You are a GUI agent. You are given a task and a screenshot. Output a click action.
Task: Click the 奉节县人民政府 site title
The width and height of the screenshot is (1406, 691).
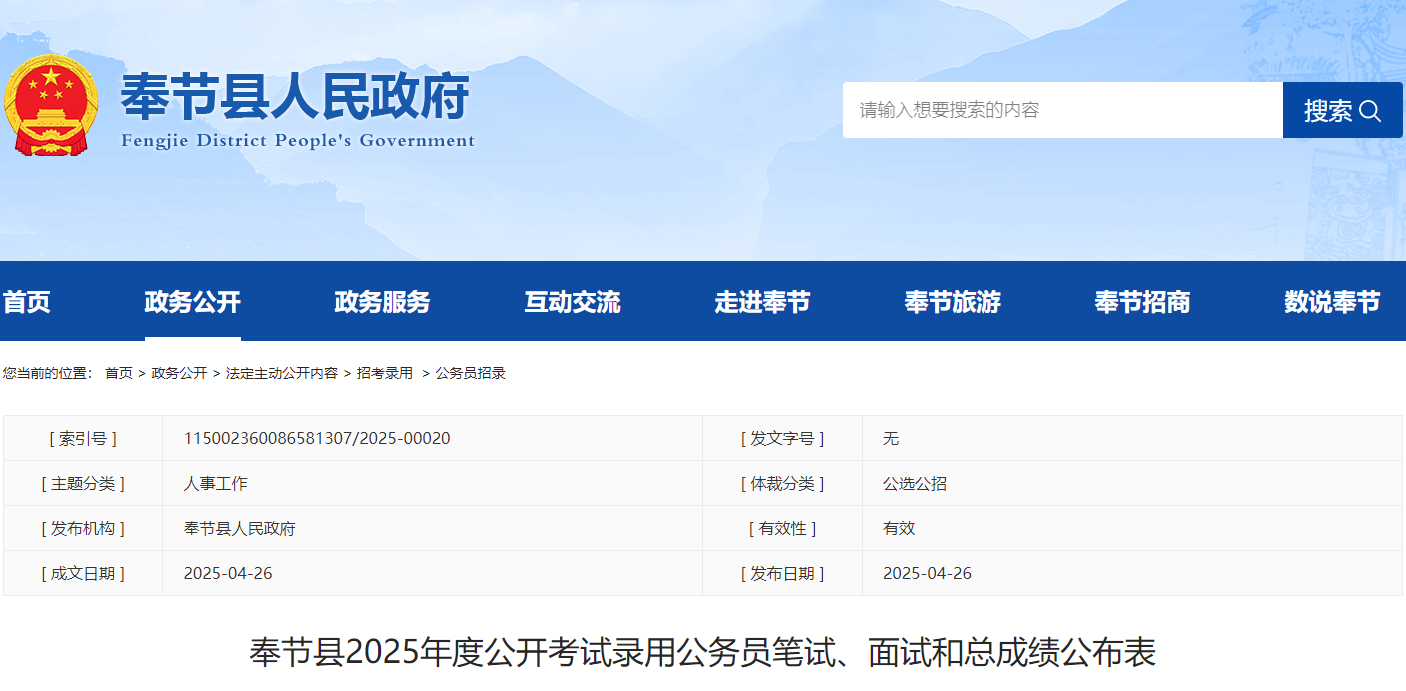295,98
